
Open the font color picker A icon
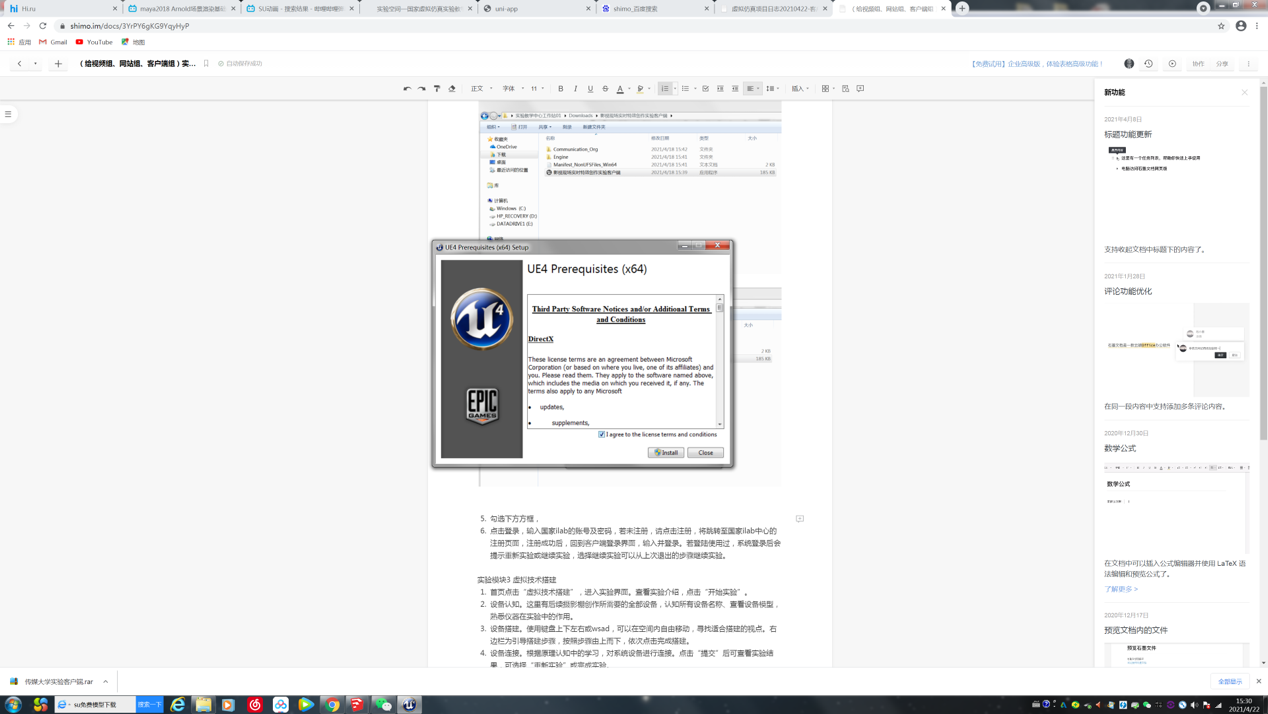point(620,89)
